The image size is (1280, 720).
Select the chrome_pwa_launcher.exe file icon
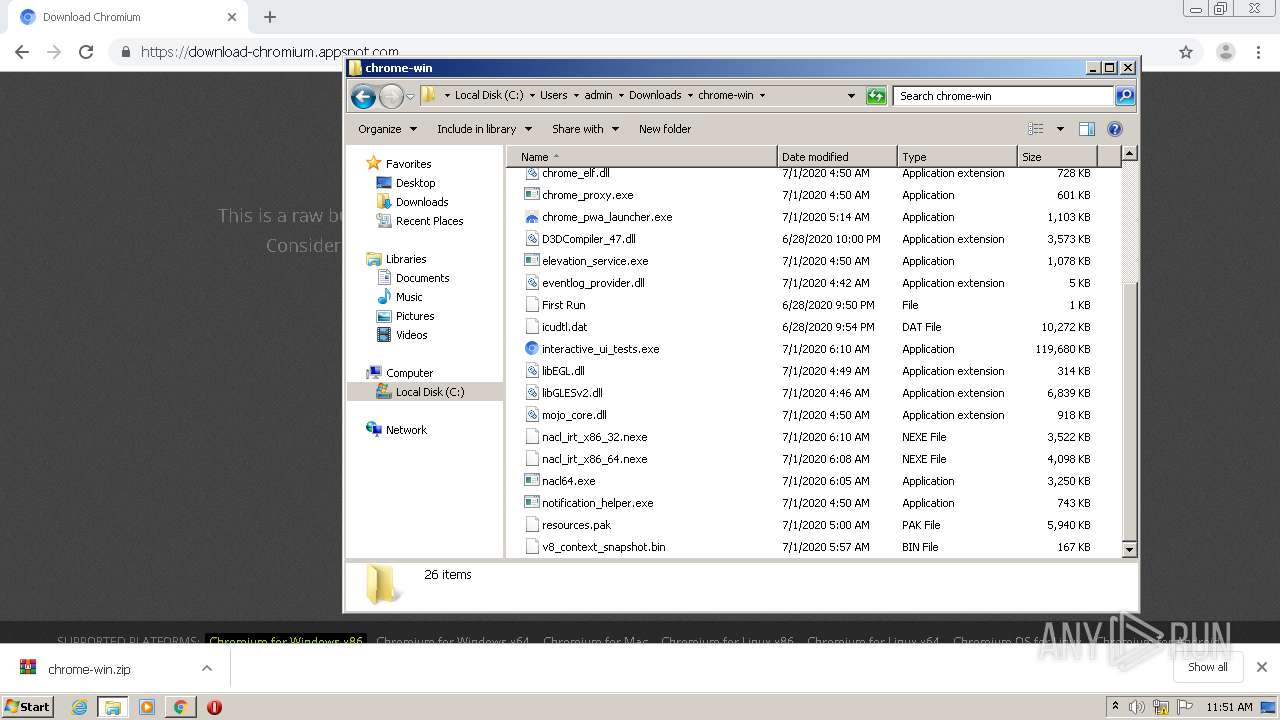(x=532, y=217)
